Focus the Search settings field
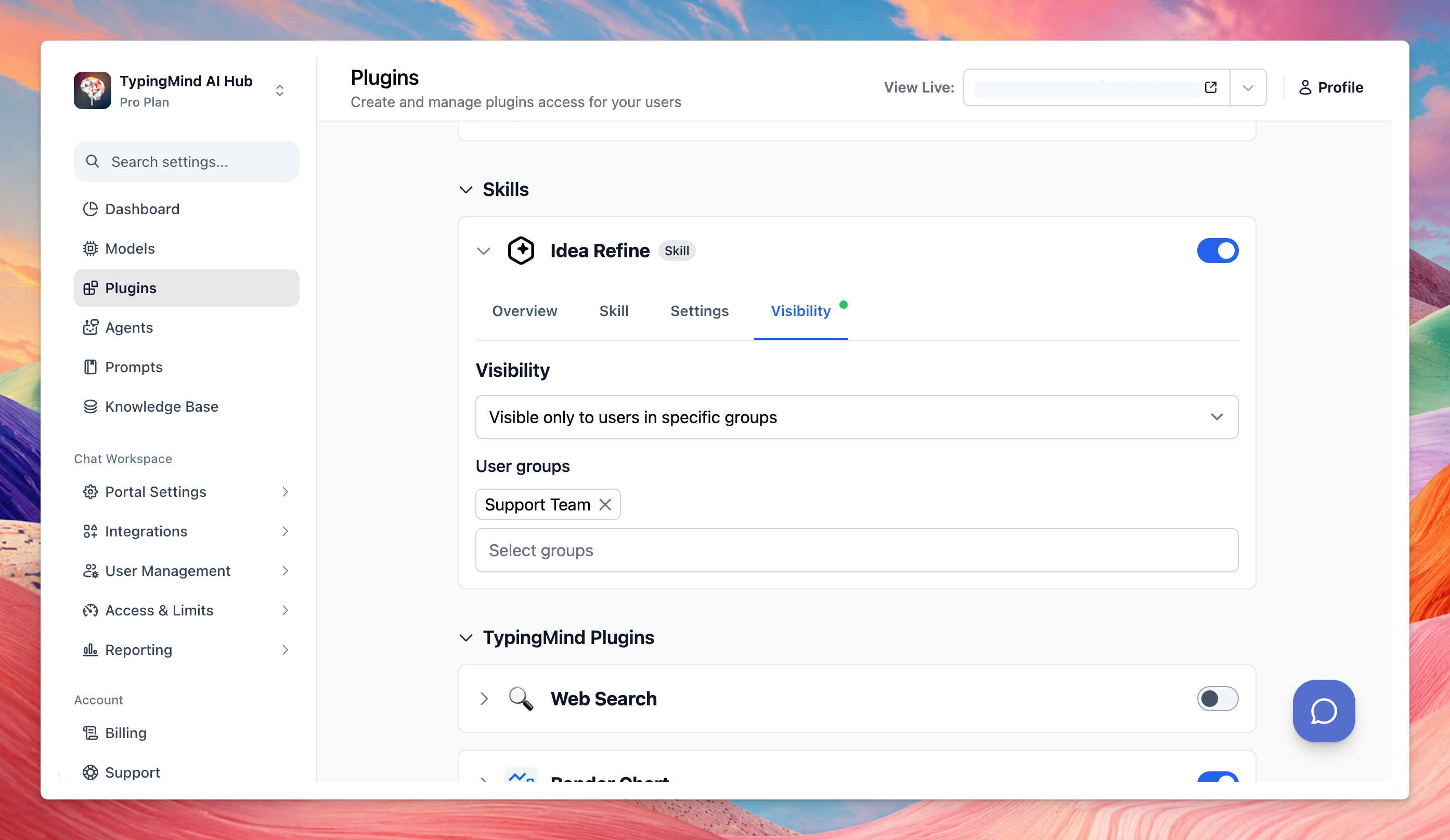Viewport: 1450px width, 840px height. [x=186, y=162]
